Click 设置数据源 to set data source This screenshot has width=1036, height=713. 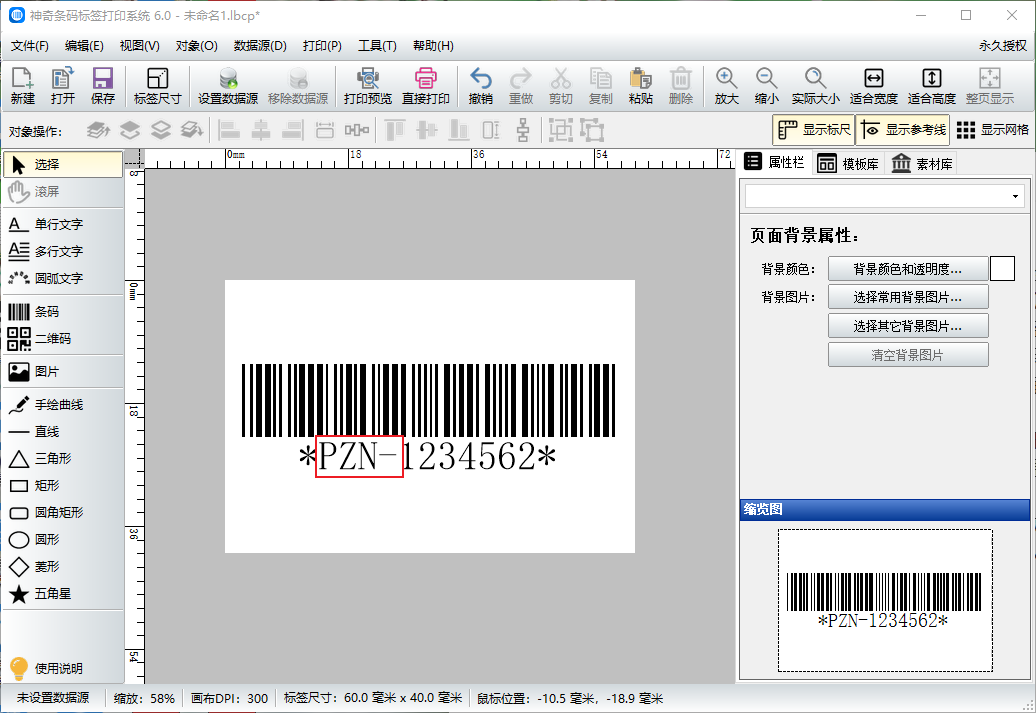coord(228,86)
